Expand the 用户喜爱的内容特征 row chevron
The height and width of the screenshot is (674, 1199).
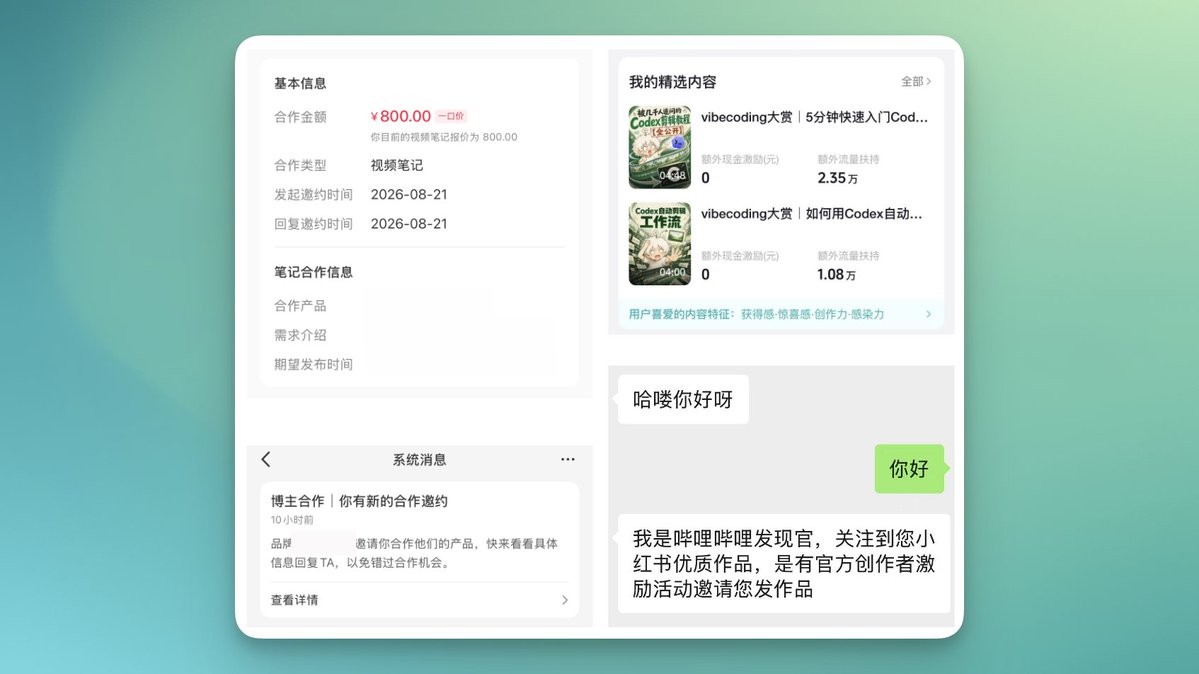tap(928, 314)
